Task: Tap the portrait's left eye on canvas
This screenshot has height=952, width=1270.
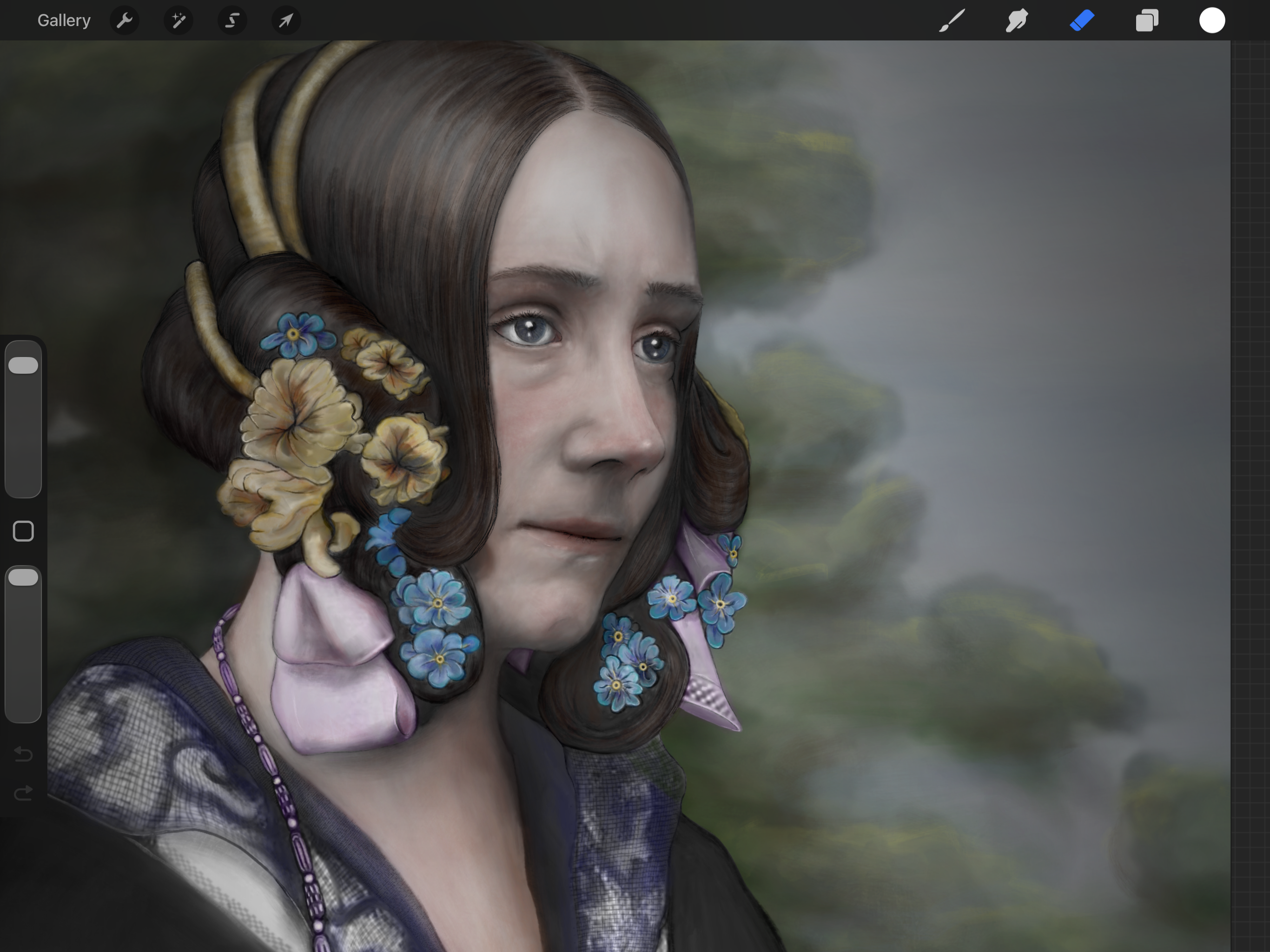Action: pos(529,330)
